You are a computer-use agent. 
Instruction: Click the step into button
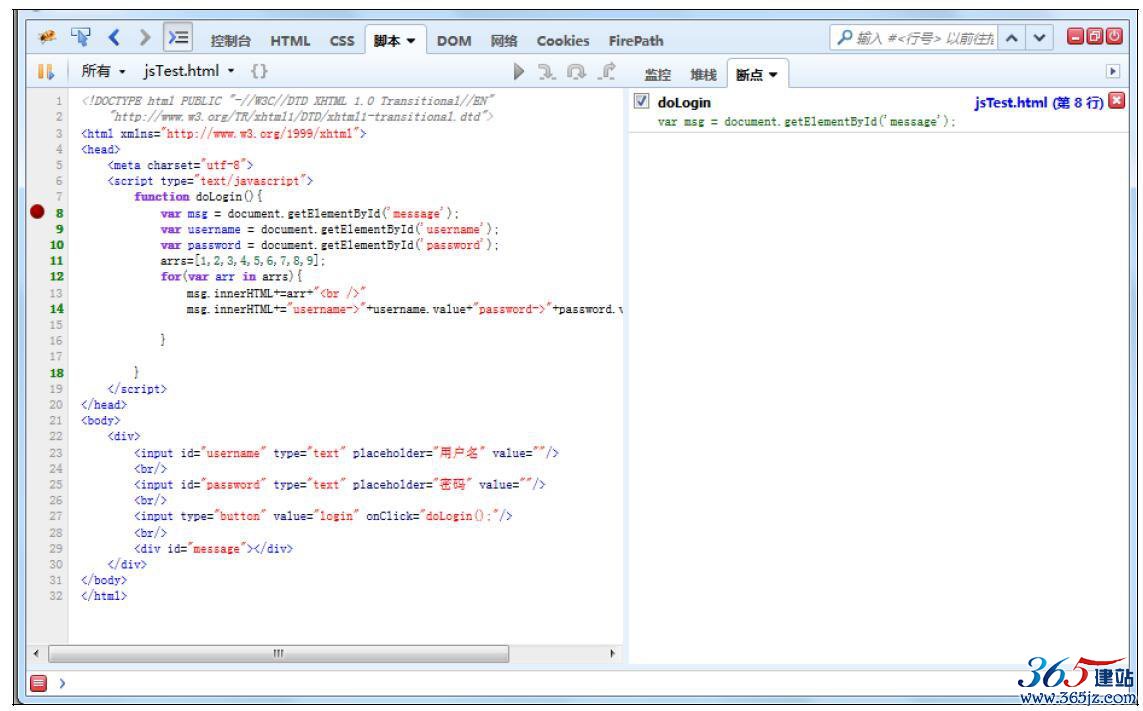[x=547, y=71]
